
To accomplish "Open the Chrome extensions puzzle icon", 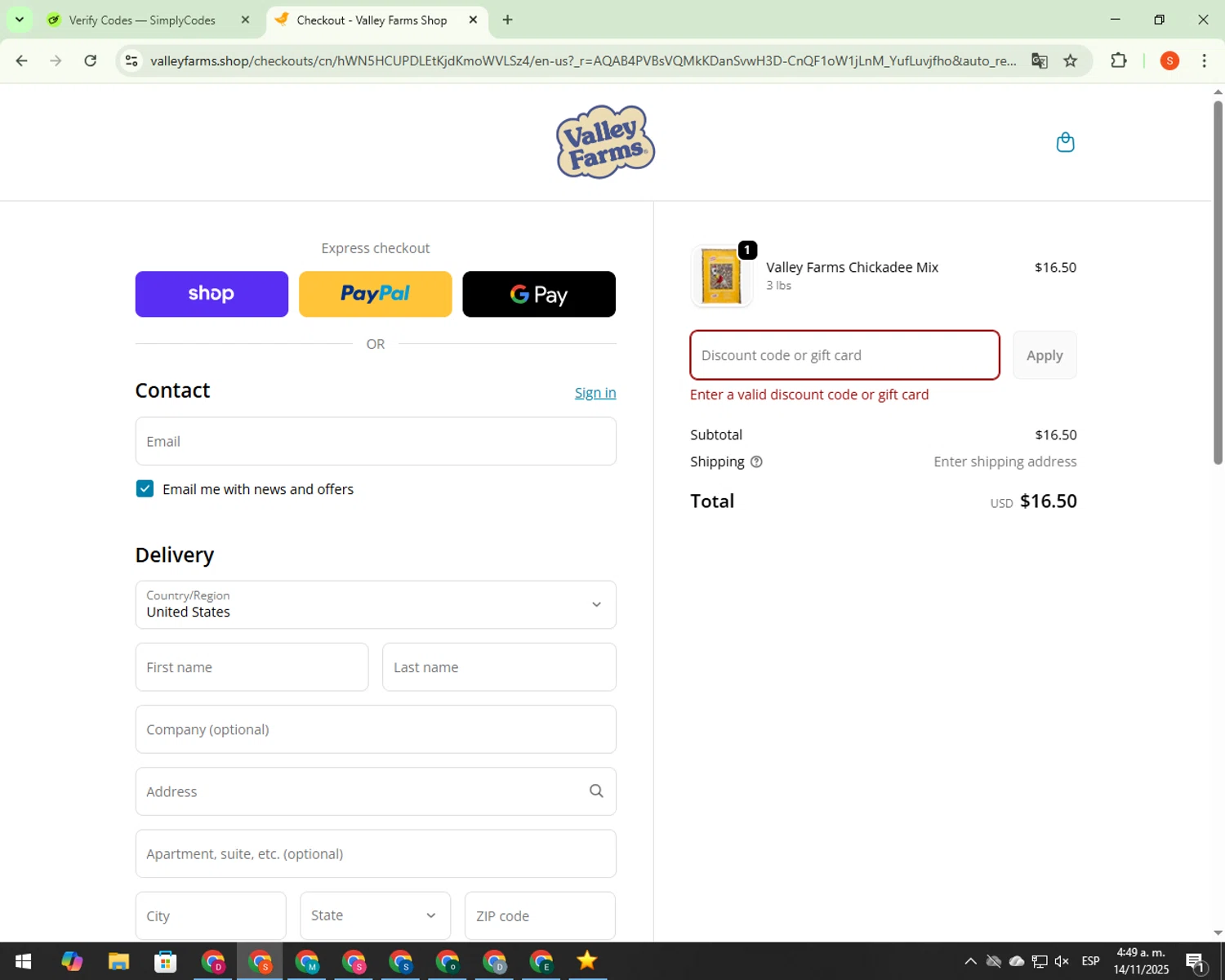I will pos(1119,60).
